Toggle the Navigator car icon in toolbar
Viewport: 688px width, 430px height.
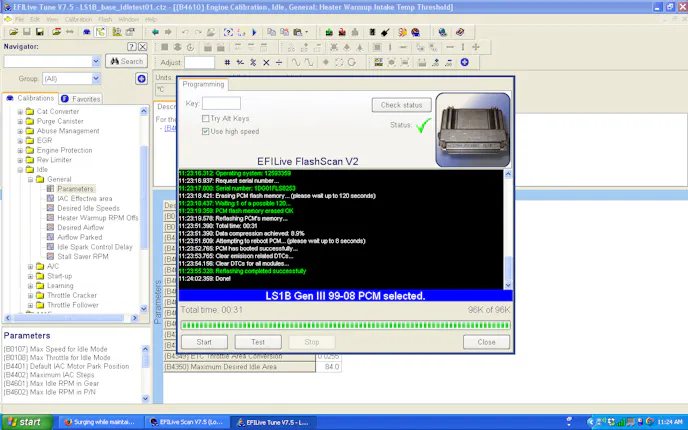(x=87, y=32)
